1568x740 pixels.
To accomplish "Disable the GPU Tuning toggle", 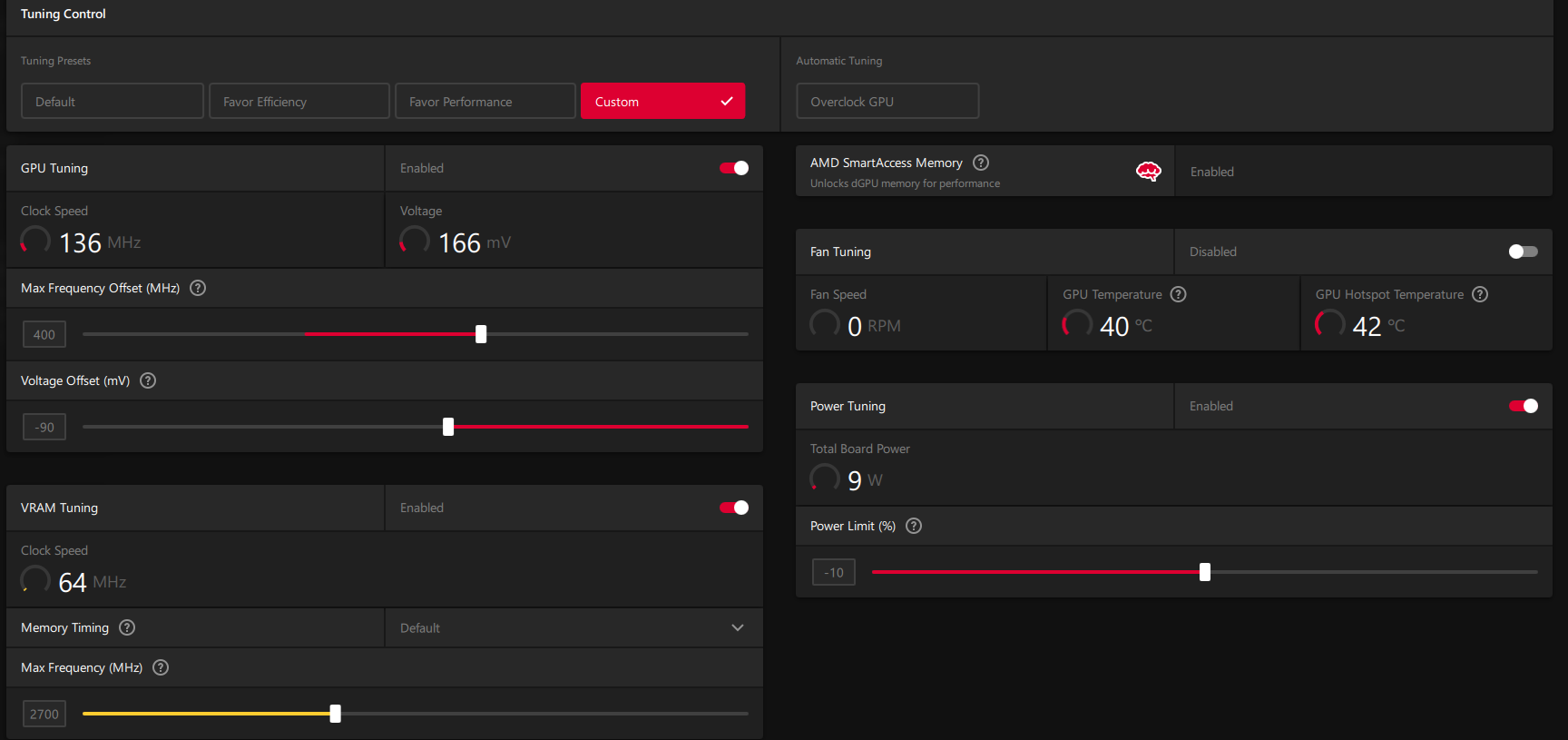I will (x=734, y=168).
